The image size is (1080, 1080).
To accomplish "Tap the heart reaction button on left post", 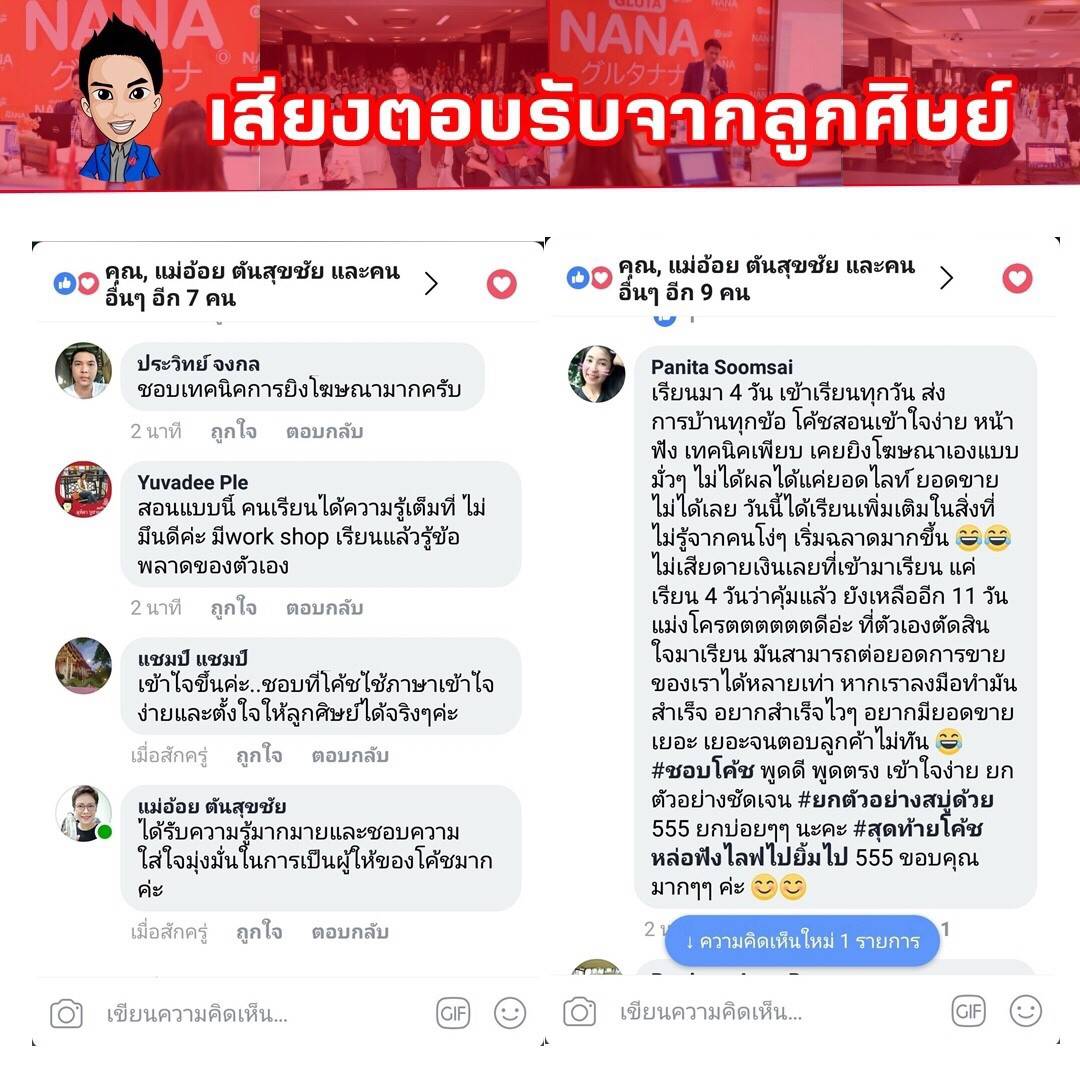I will point(501,284).
